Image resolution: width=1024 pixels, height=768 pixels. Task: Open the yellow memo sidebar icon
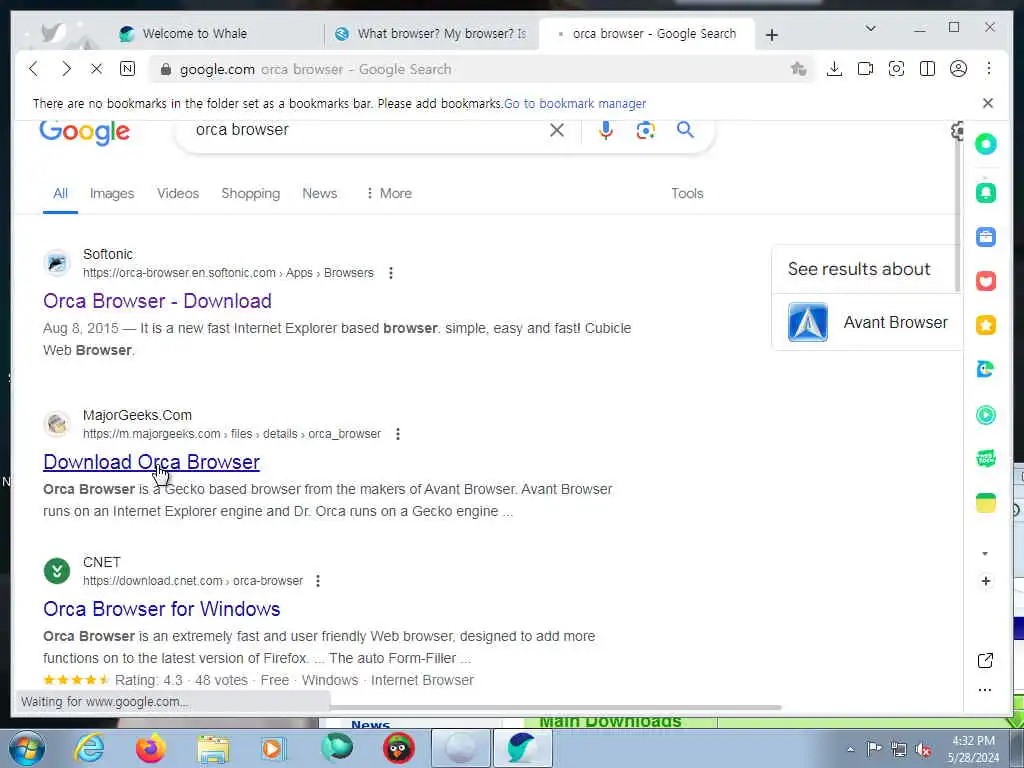click(x=985, y=503)
